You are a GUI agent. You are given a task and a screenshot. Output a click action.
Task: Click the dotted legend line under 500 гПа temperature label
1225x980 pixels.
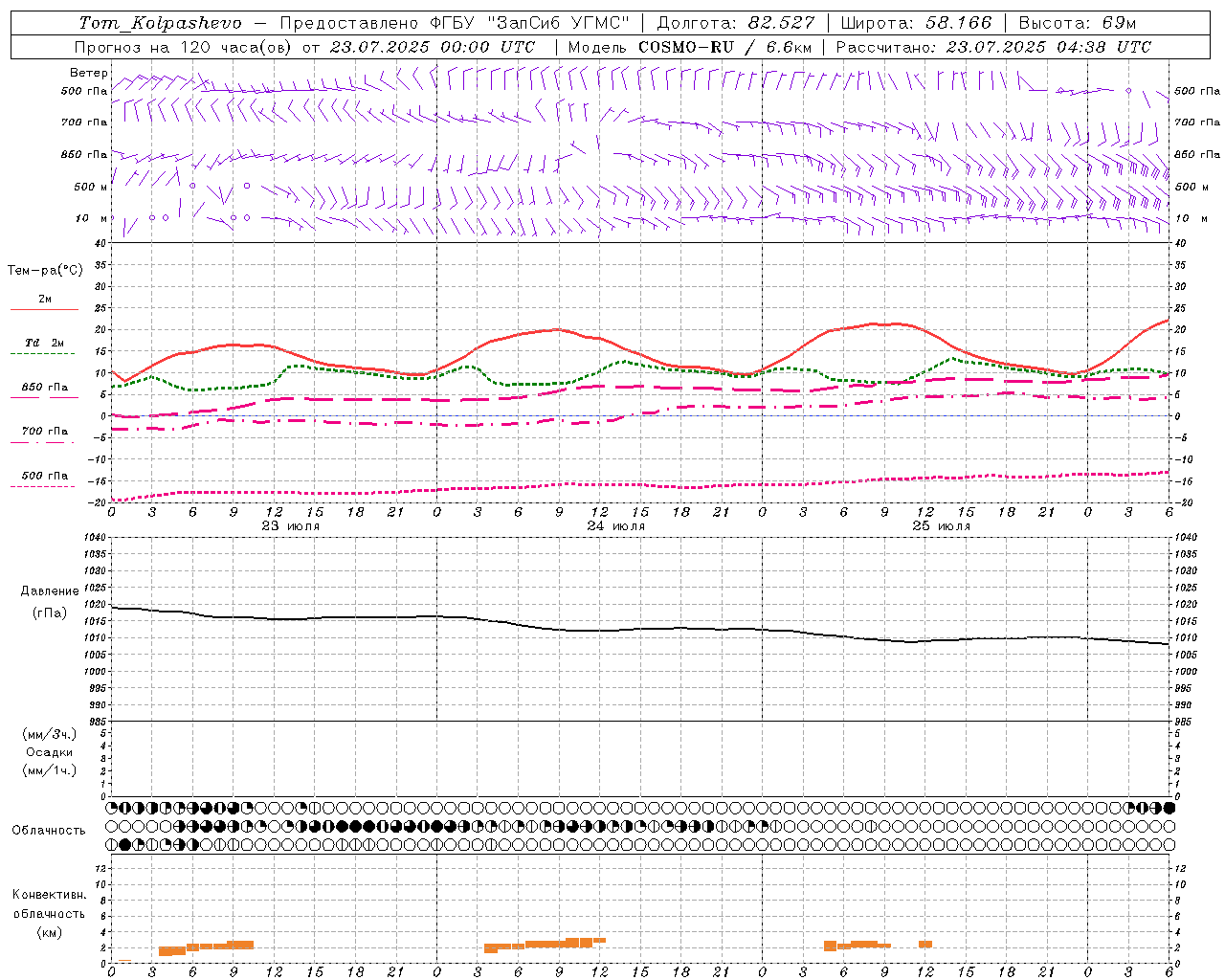pyautogui.click(x=42, y=486)
